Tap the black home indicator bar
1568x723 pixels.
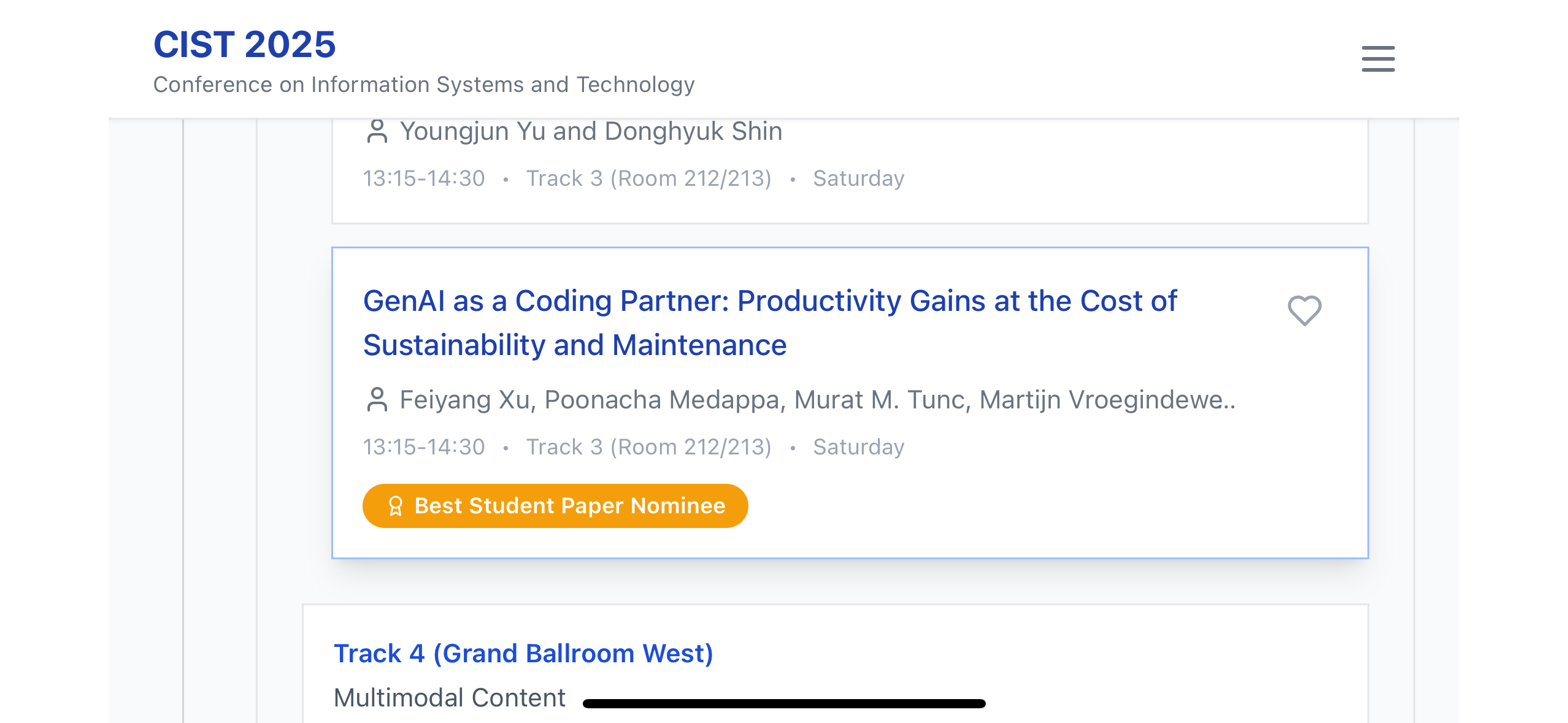(x=784, y=703)
